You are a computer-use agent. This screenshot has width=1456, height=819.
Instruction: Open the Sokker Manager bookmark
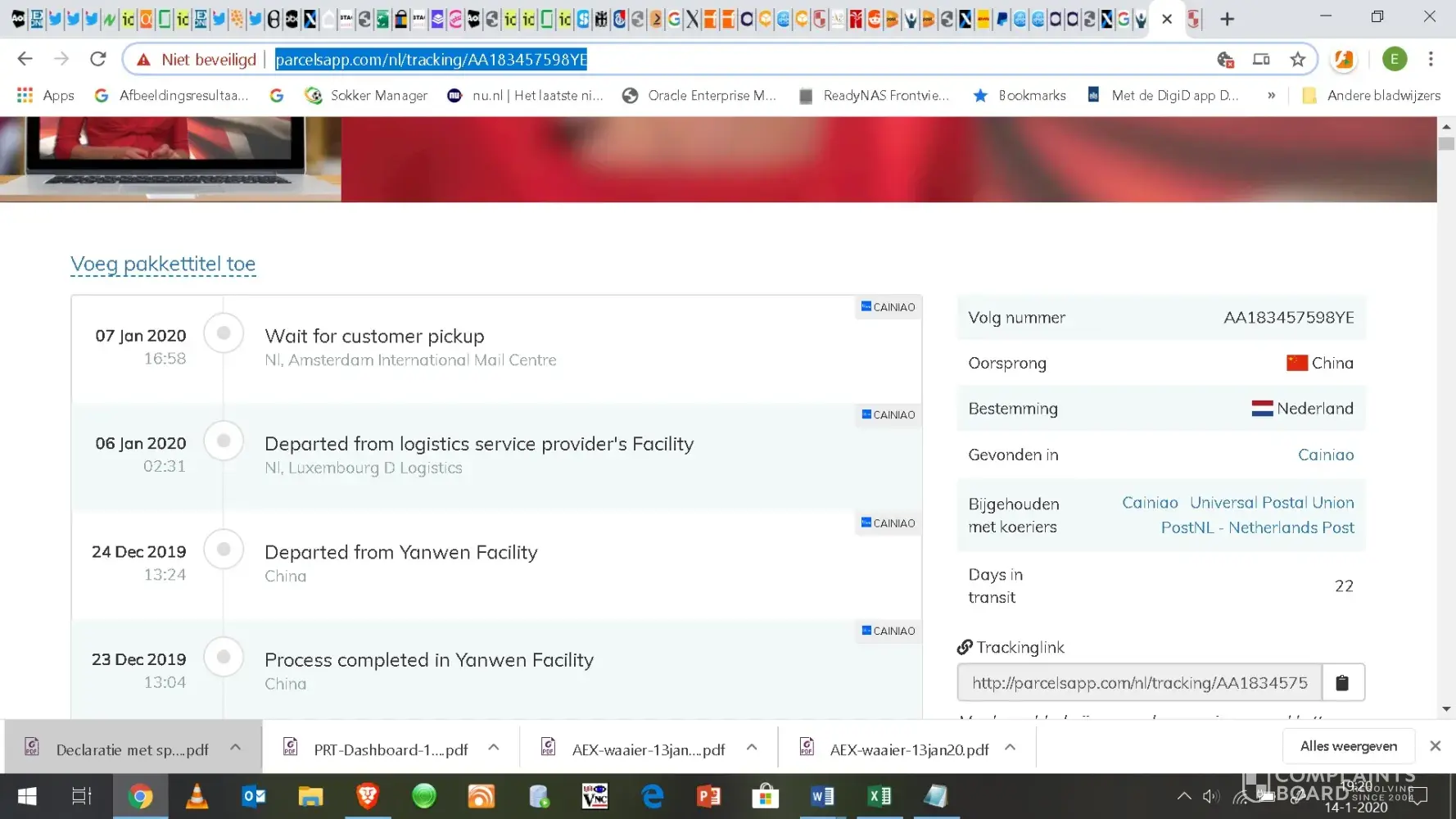pyautogui.click(x=366, y=95)
